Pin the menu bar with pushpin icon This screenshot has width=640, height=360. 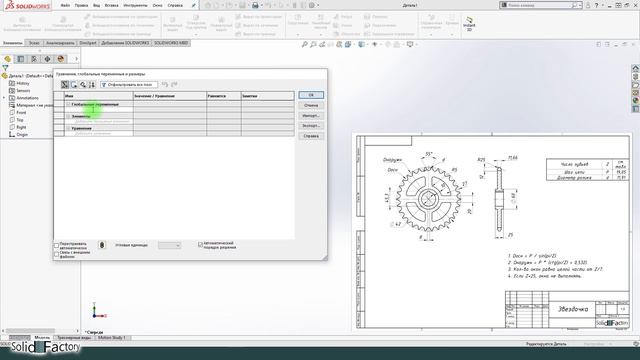coord(194,6)
